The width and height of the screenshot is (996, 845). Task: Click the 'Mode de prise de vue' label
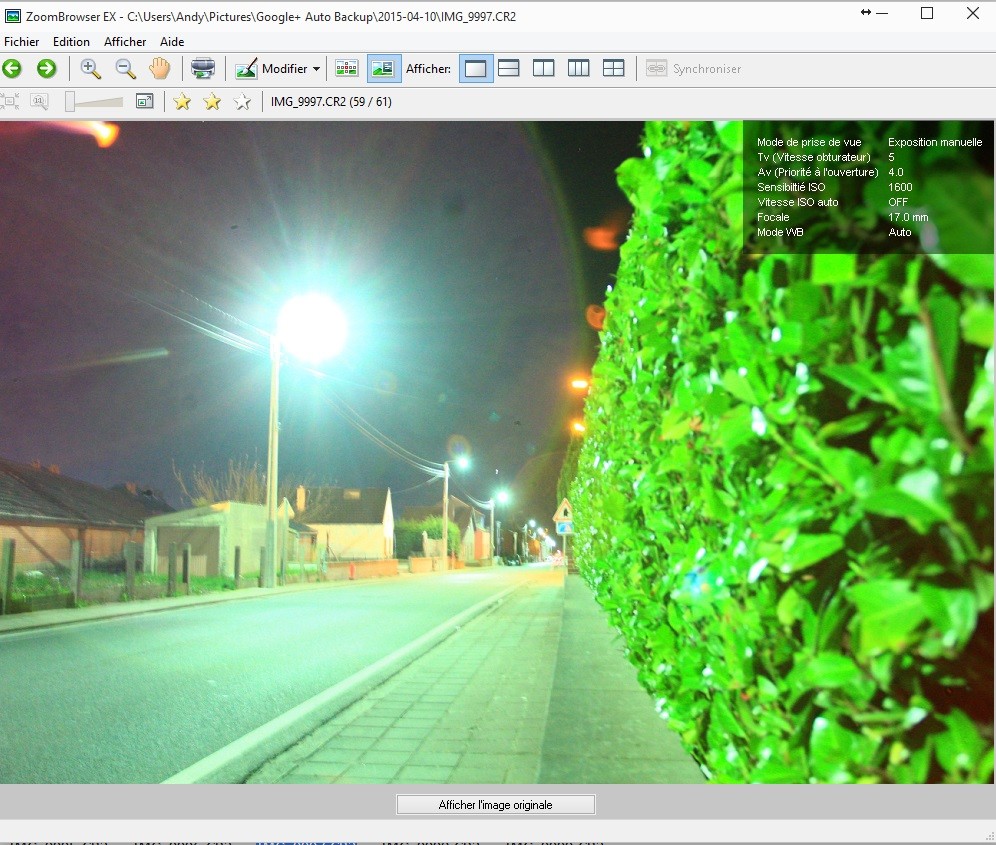[x=809, y=142]
